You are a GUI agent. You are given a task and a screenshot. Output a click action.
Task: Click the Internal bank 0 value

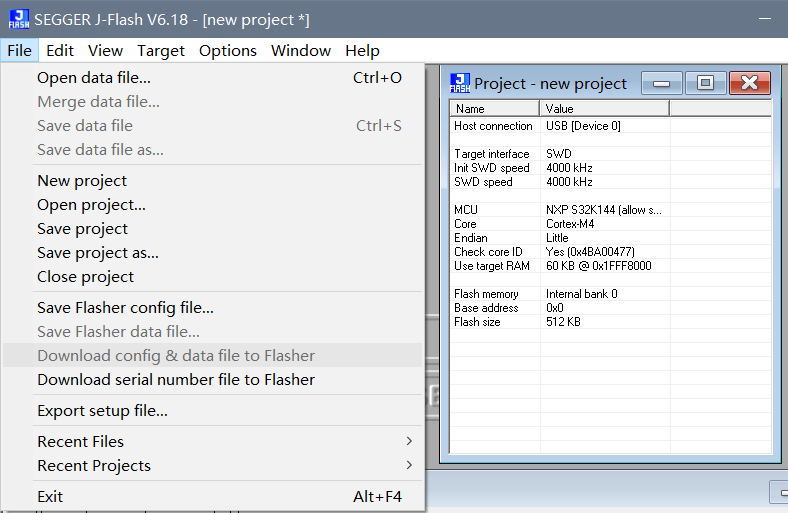(x=581, y=294)
